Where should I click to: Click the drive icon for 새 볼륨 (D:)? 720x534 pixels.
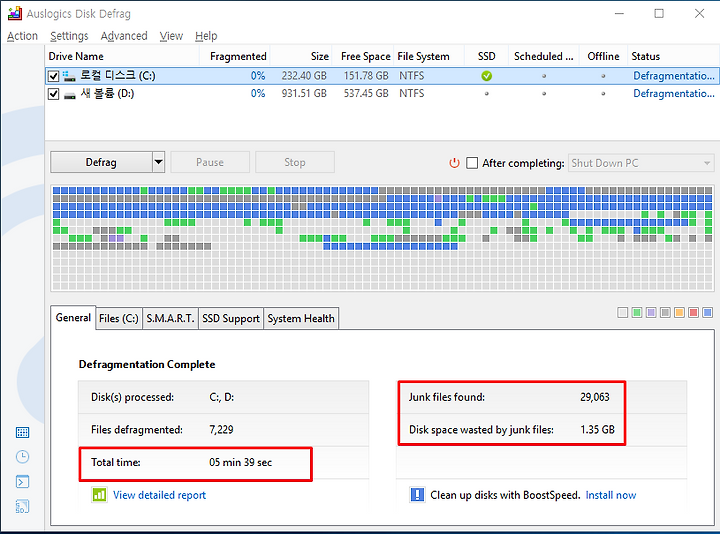[69, 94]
